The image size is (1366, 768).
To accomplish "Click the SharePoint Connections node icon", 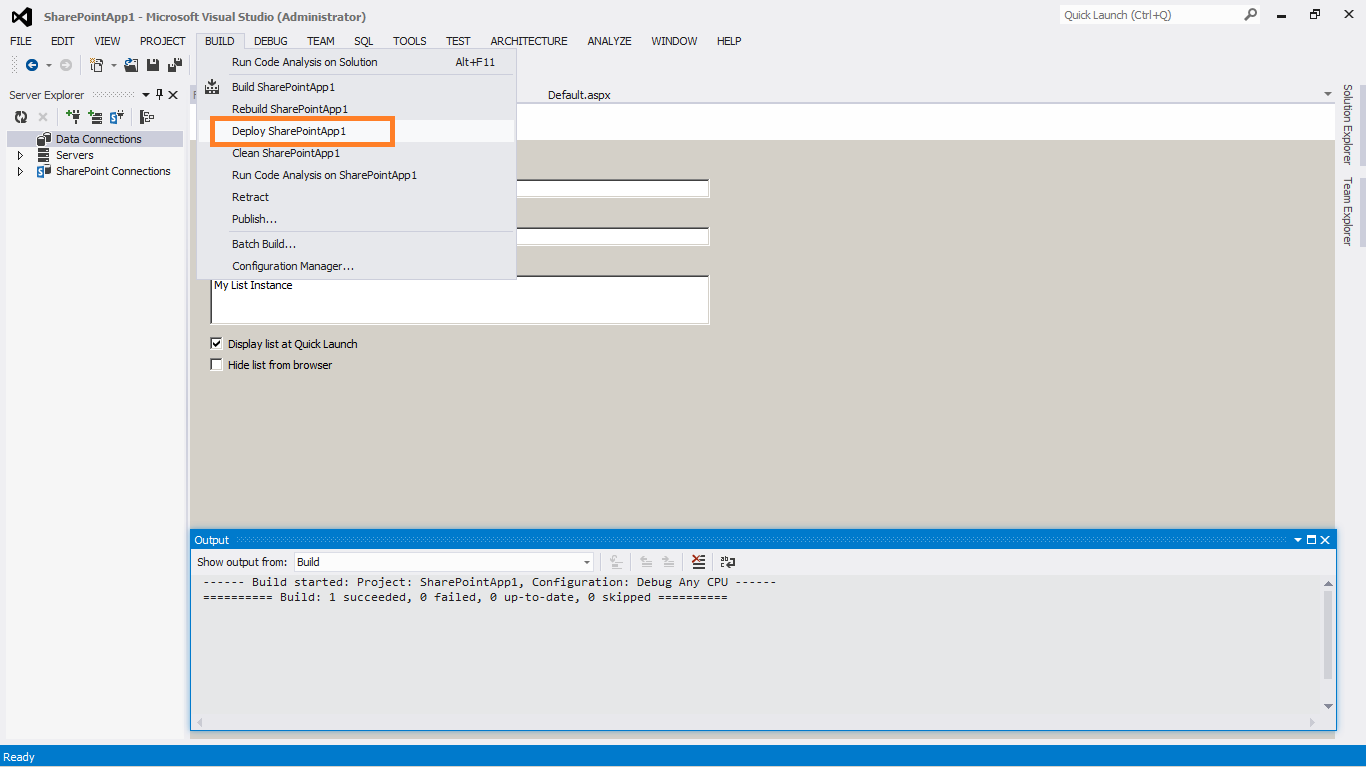I will (43, 171).
